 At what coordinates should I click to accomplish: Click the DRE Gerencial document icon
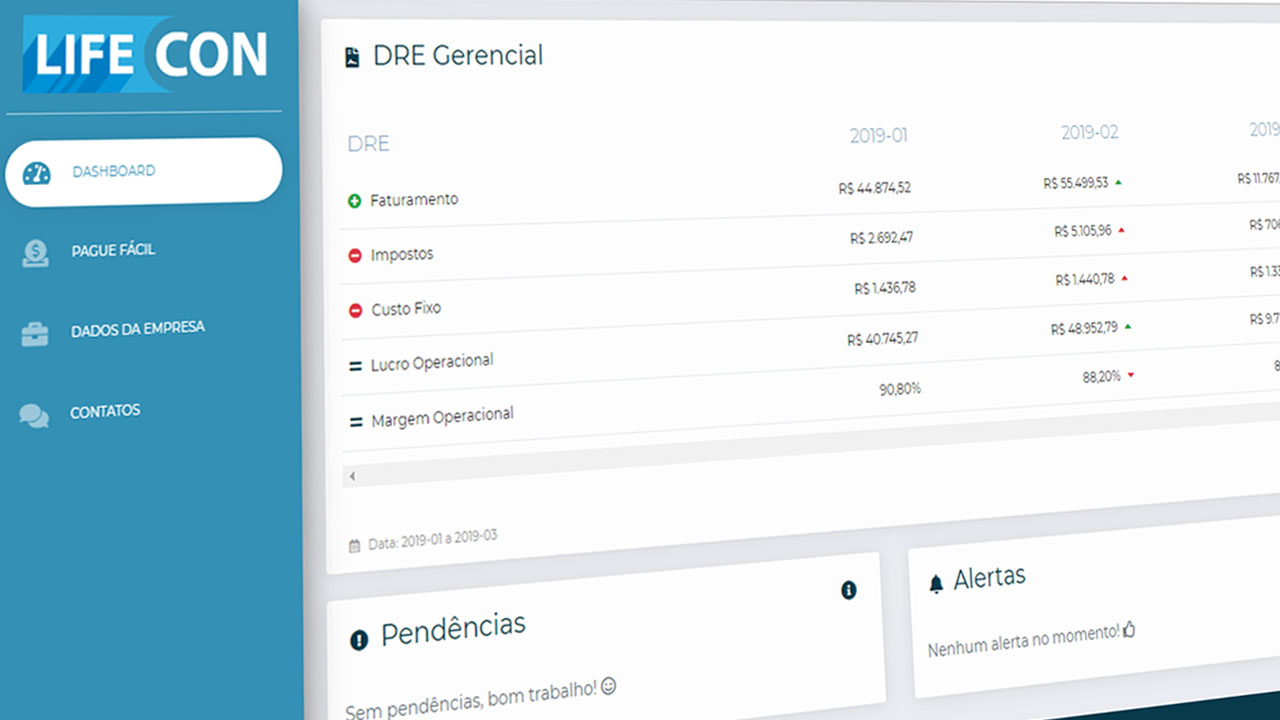point(350,55)
